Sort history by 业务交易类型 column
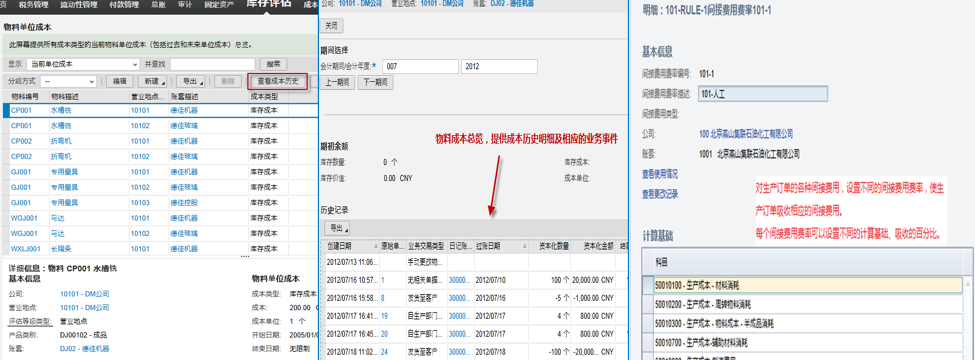 tap(427, 246)
